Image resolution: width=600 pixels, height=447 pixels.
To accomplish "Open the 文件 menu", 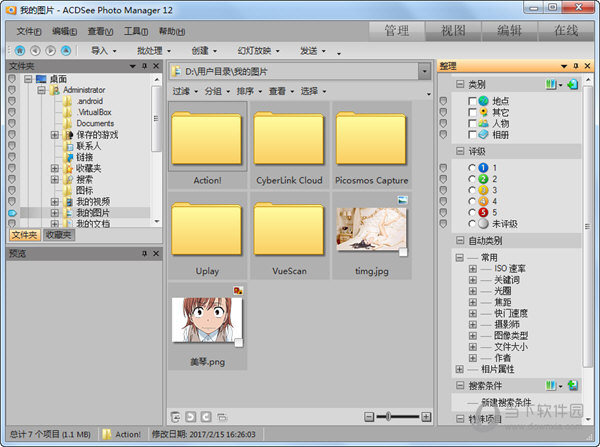I will pyautogui.click(x=29, y=31).
